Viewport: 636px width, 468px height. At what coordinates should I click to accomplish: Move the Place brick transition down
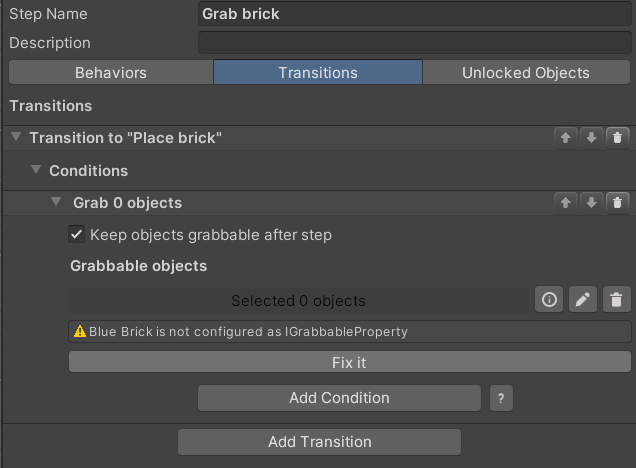[592, 138]
